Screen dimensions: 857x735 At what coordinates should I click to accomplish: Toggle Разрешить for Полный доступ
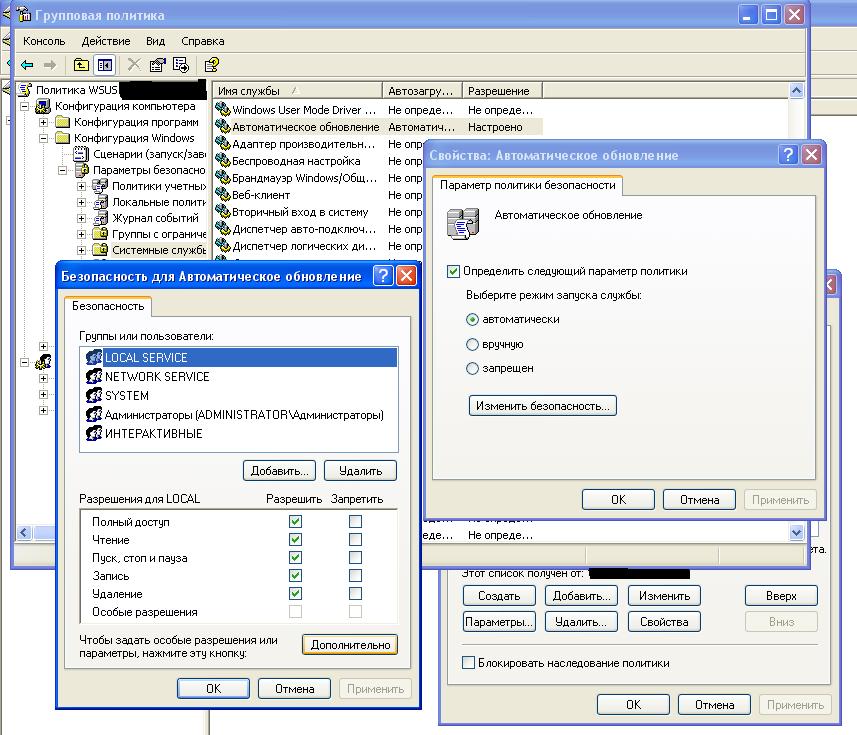[295, 521]
